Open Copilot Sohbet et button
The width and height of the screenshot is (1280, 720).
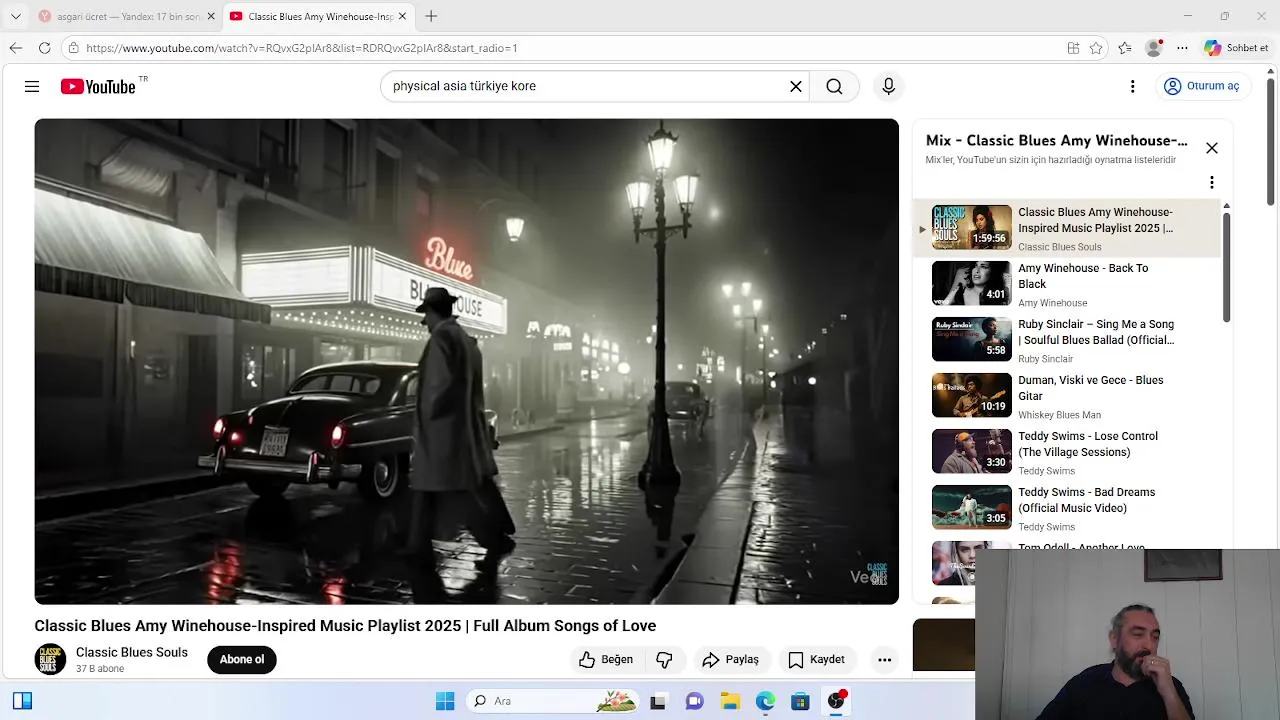(1237, 48)
